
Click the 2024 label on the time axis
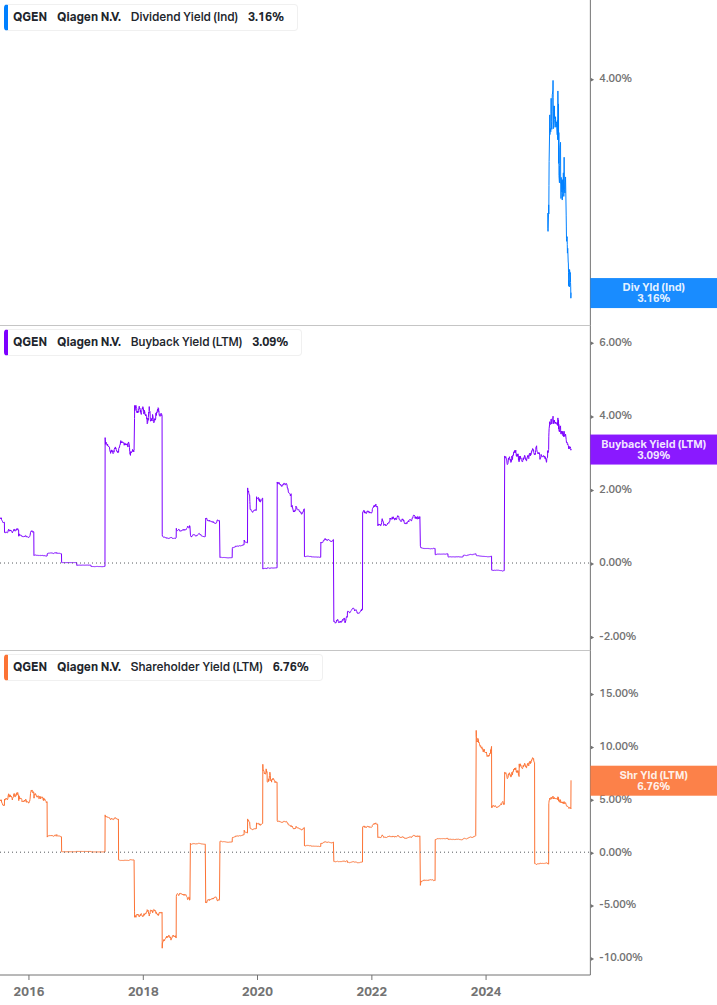(x=486, y=992)
